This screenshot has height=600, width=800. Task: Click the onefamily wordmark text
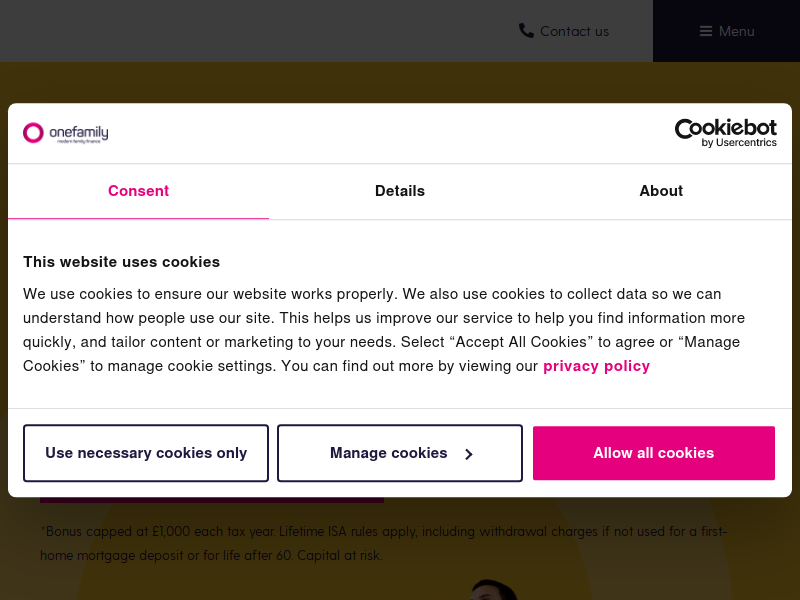pos(79,132)
